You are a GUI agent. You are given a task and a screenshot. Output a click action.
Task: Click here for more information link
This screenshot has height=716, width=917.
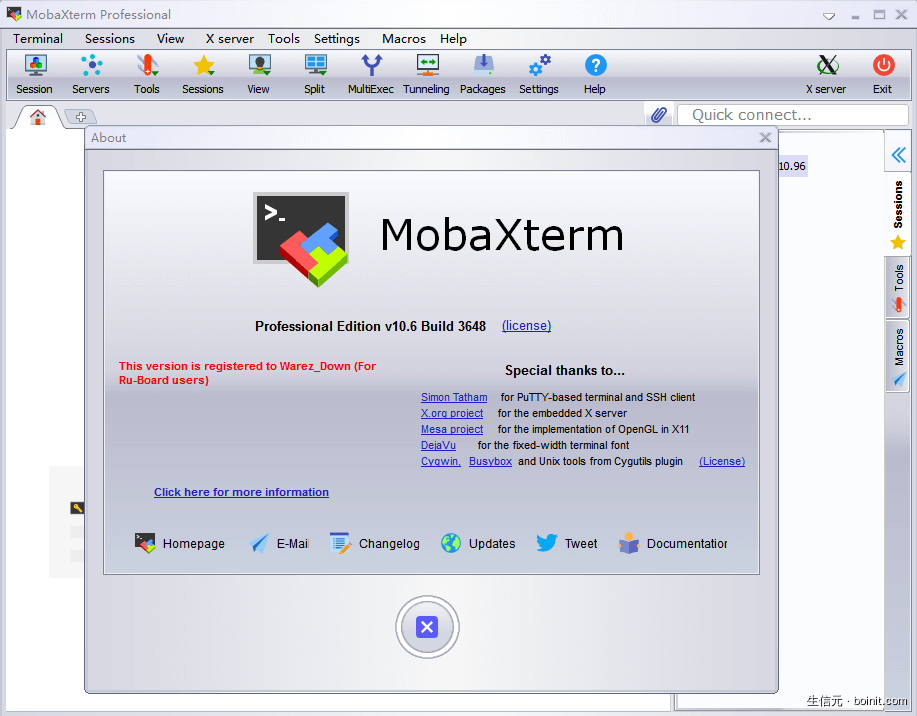coord(242,492)
